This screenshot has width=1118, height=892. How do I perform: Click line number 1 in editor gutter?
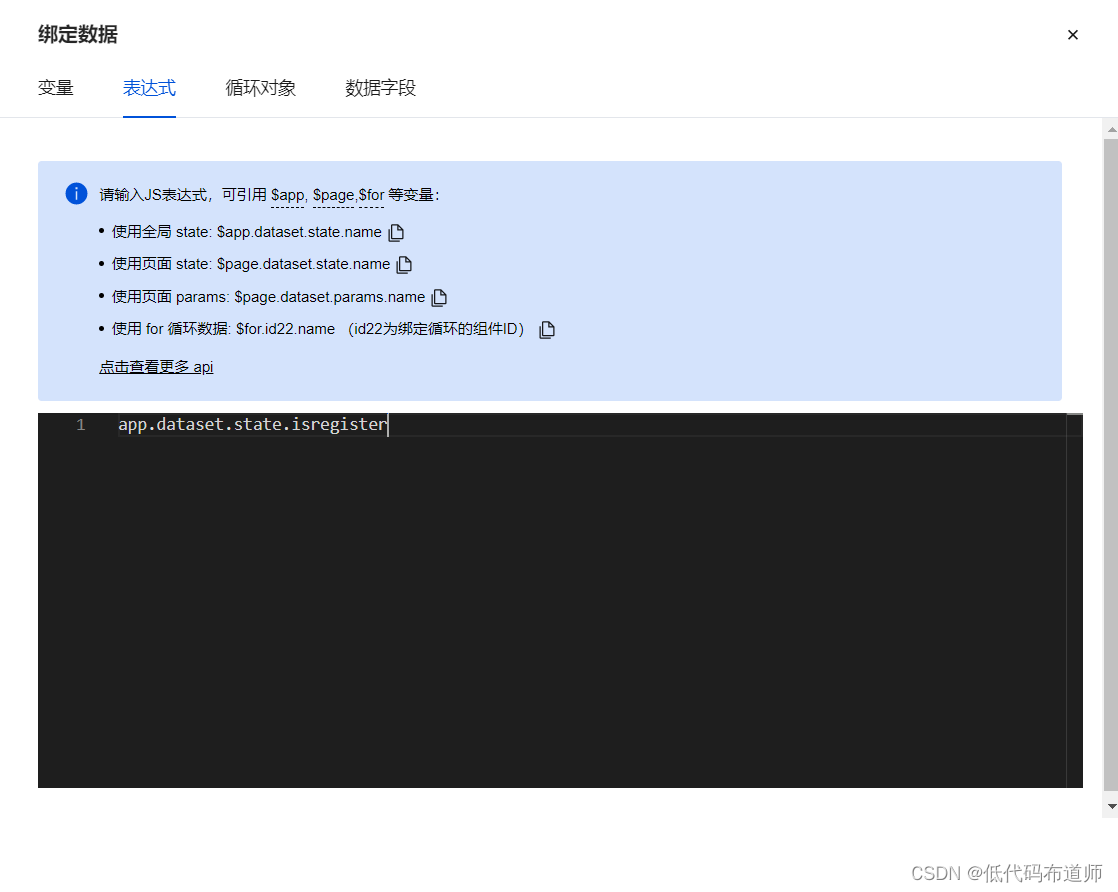[x=81, y=425]
